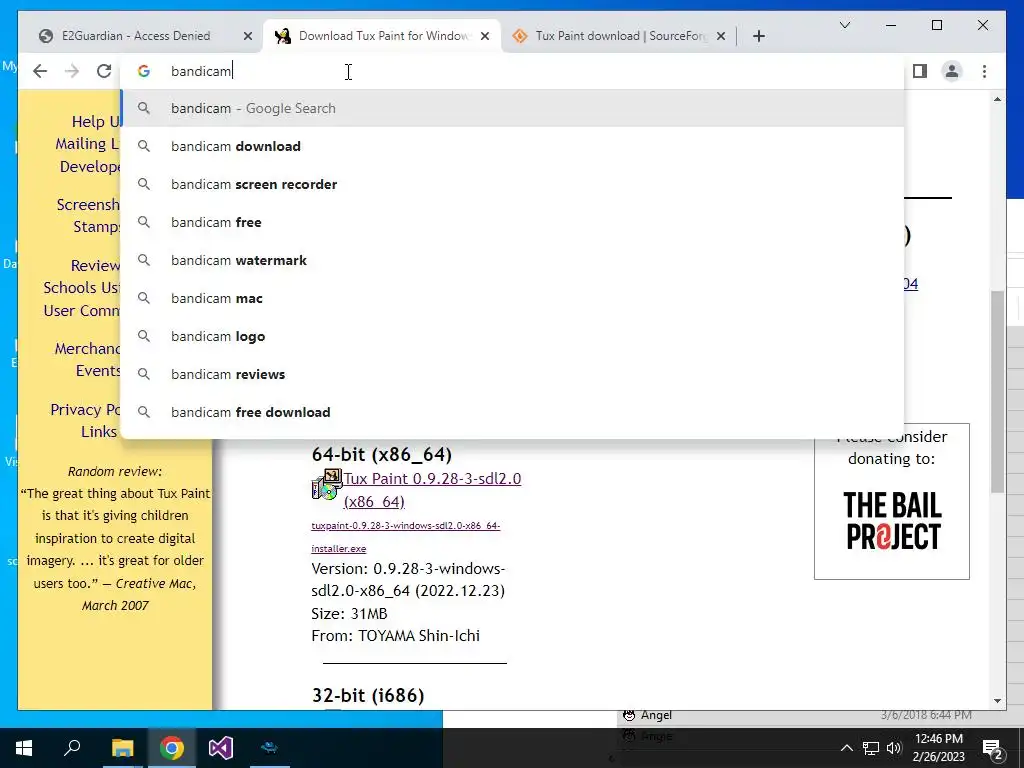Open the Screenshots sidebar link
This screenshot has height=768, width=1024.
click(x=88, y=204)
